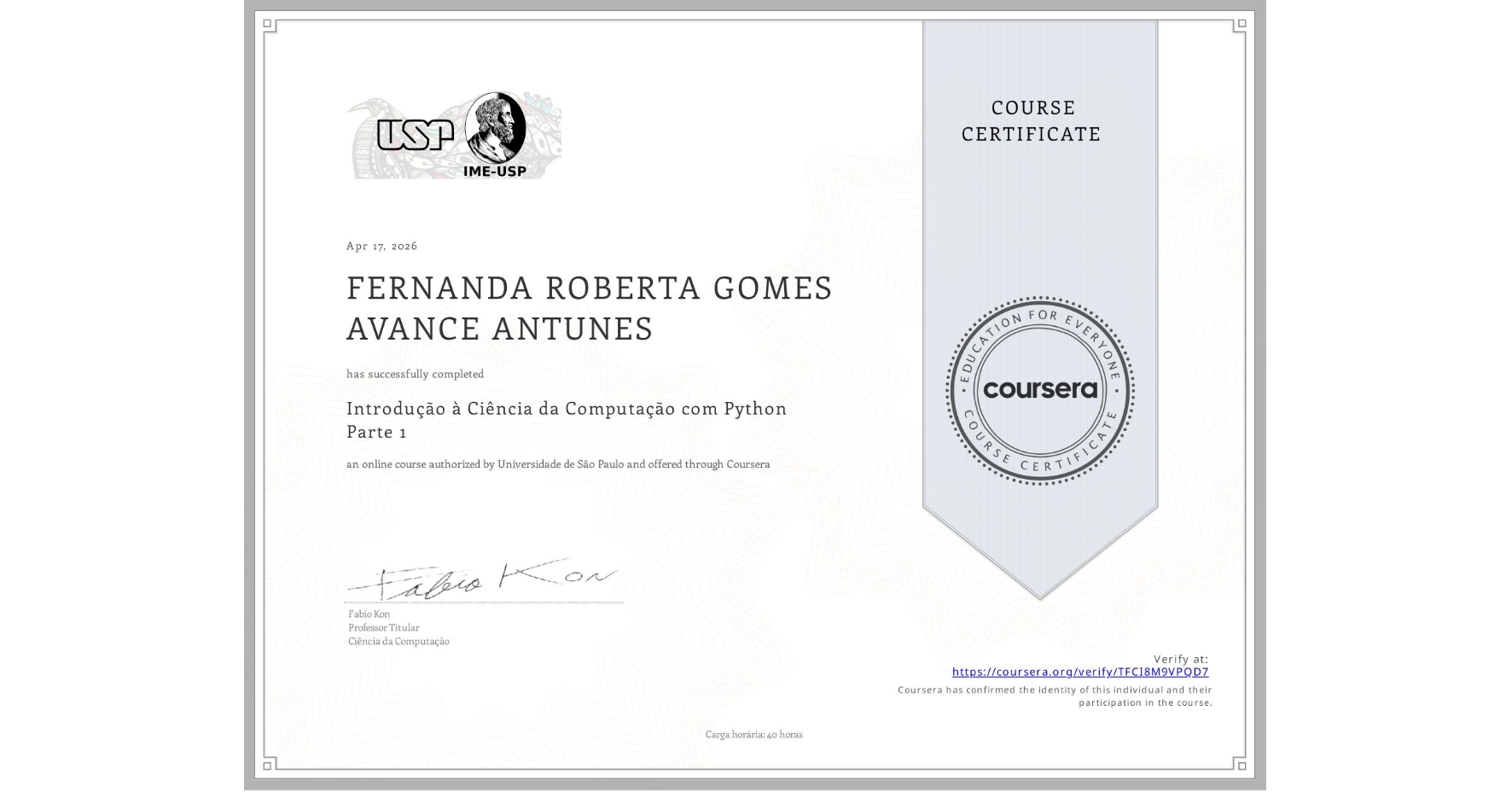Click the 'COURSE CERTIFICATE' ribbon heading
The height and width of the screenshot is (792, 1512).
[1032, 120]
